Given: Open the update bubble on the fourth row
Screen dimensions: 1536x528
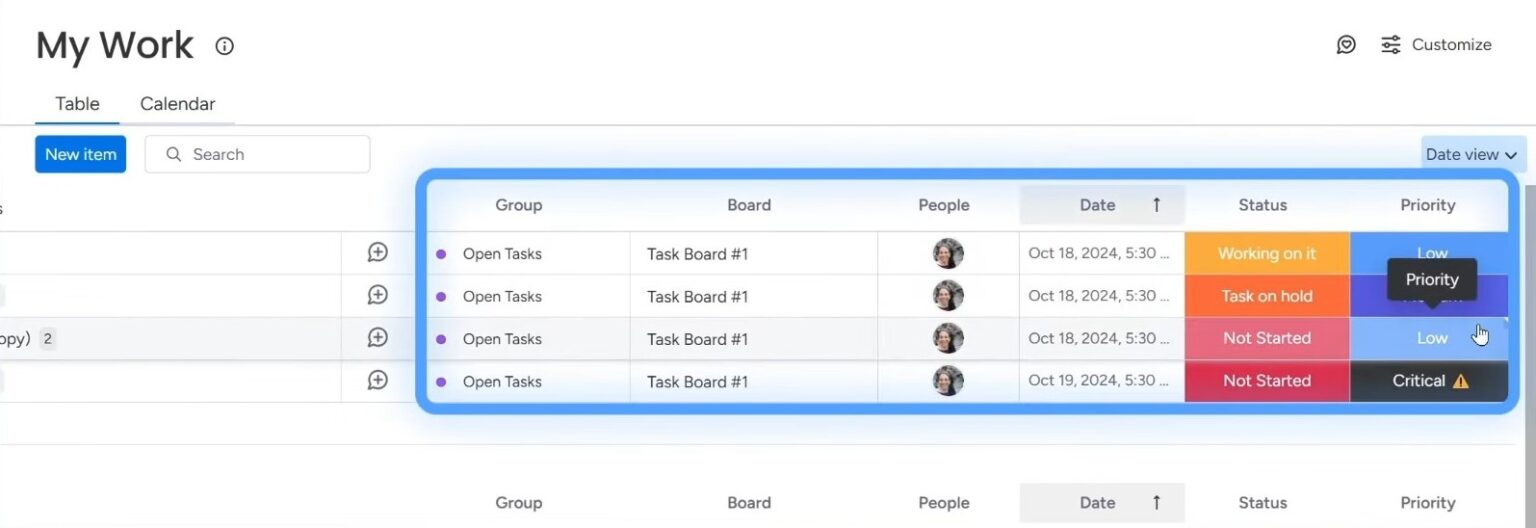Looking at the screenshot, I should (x=377, y=380).
